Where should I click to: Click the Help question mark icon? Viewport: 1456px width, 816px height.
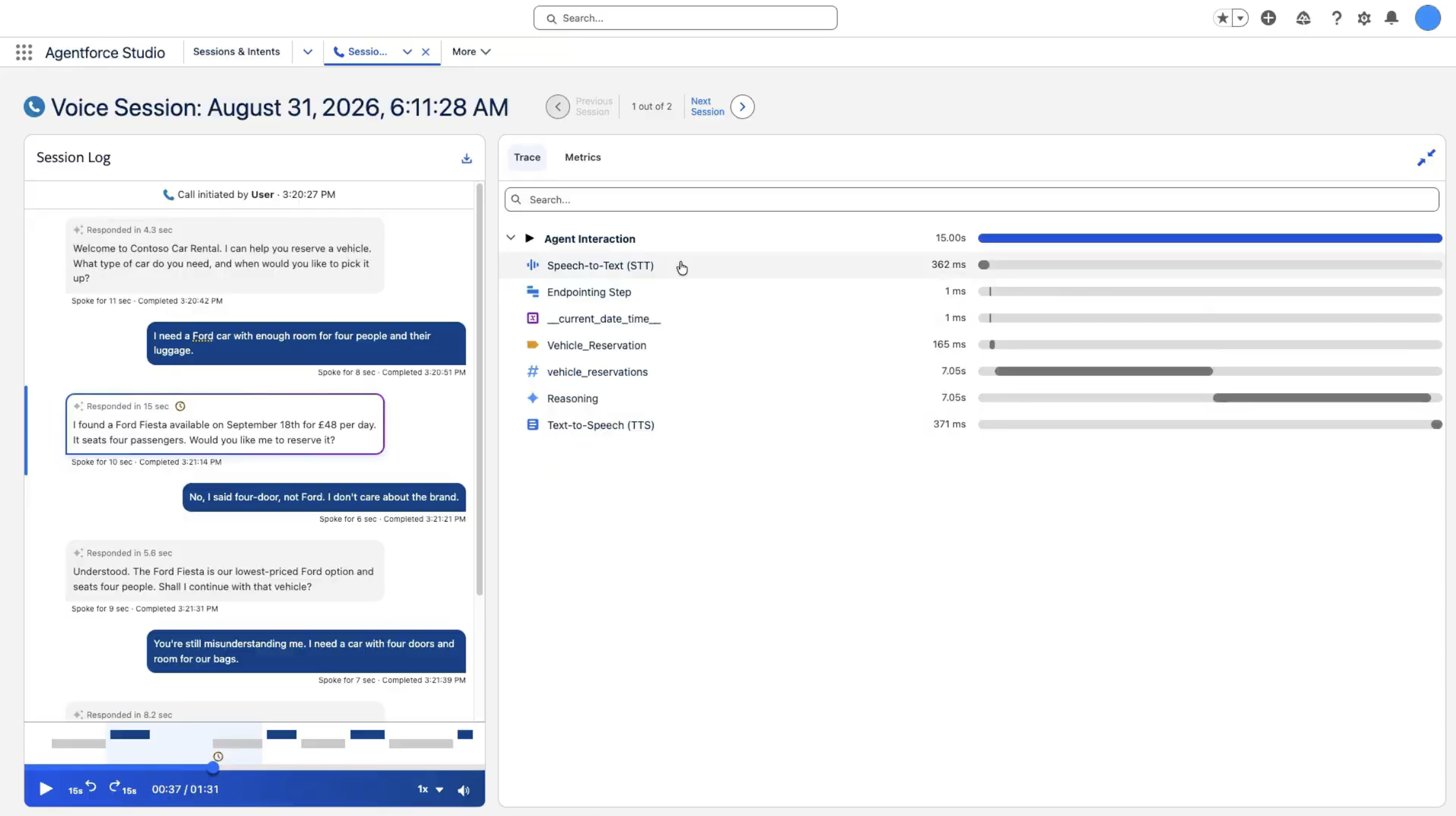click(x=1336, y=18)
